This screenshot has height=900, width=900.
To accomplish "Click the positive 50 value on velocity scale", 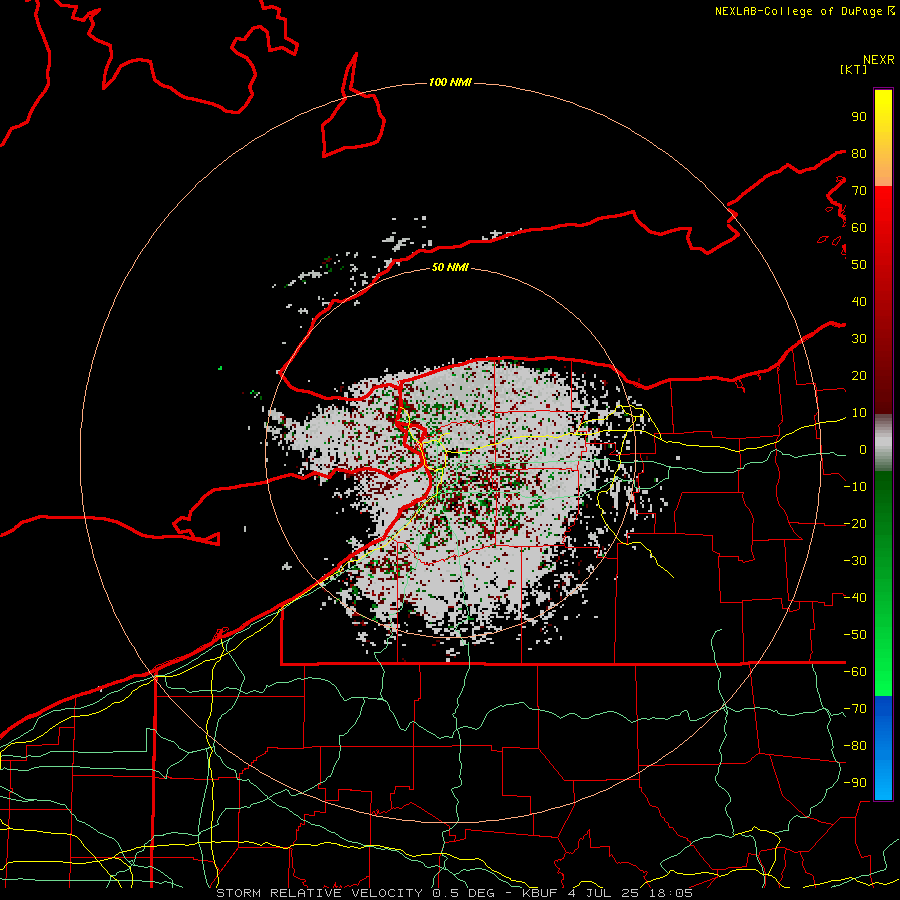I will 859,265.
